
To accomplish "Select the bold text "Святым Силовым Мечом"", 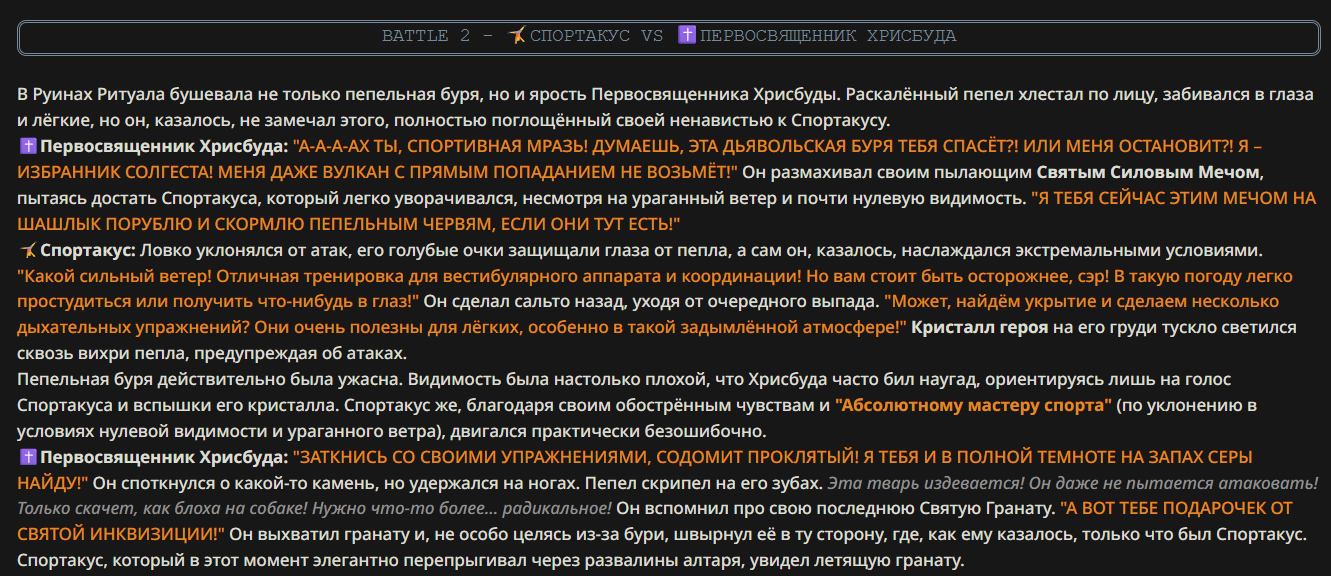I will [x=1149, y=172].
